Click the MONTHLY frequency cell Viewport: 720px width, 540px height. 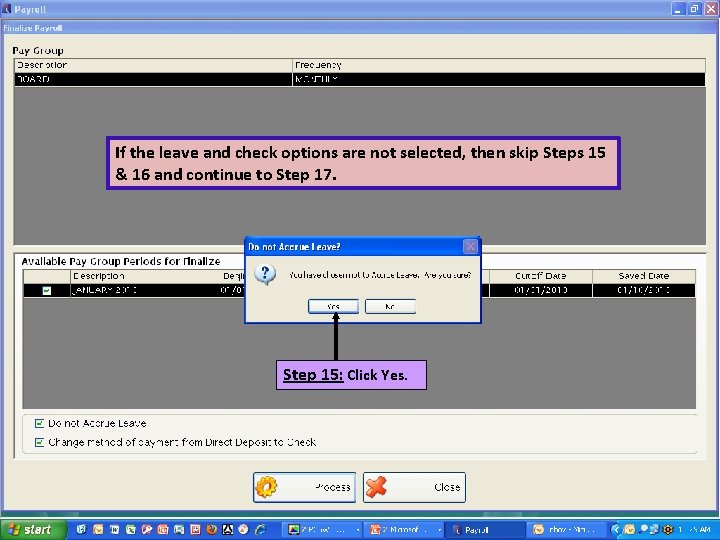pyautogui.click(x=499, y=79)
